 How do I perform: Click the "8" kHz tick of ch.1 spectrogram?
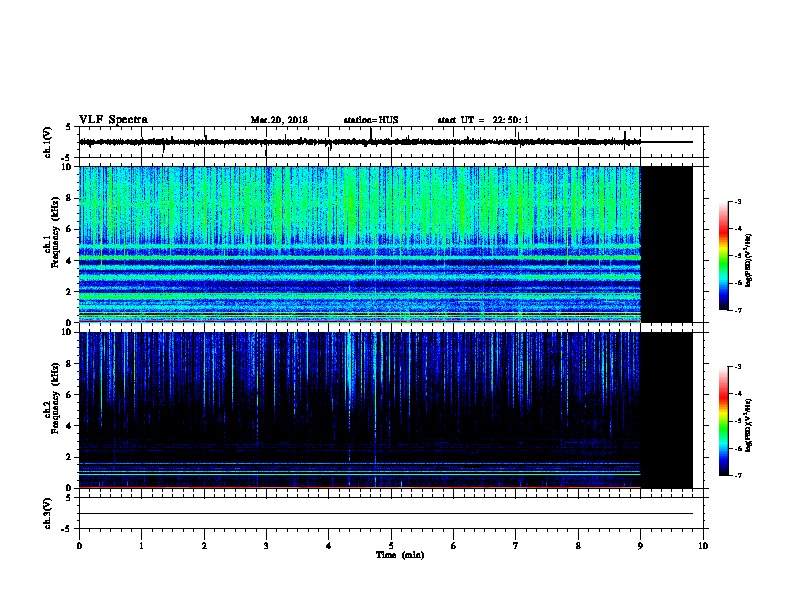[69, 198]
